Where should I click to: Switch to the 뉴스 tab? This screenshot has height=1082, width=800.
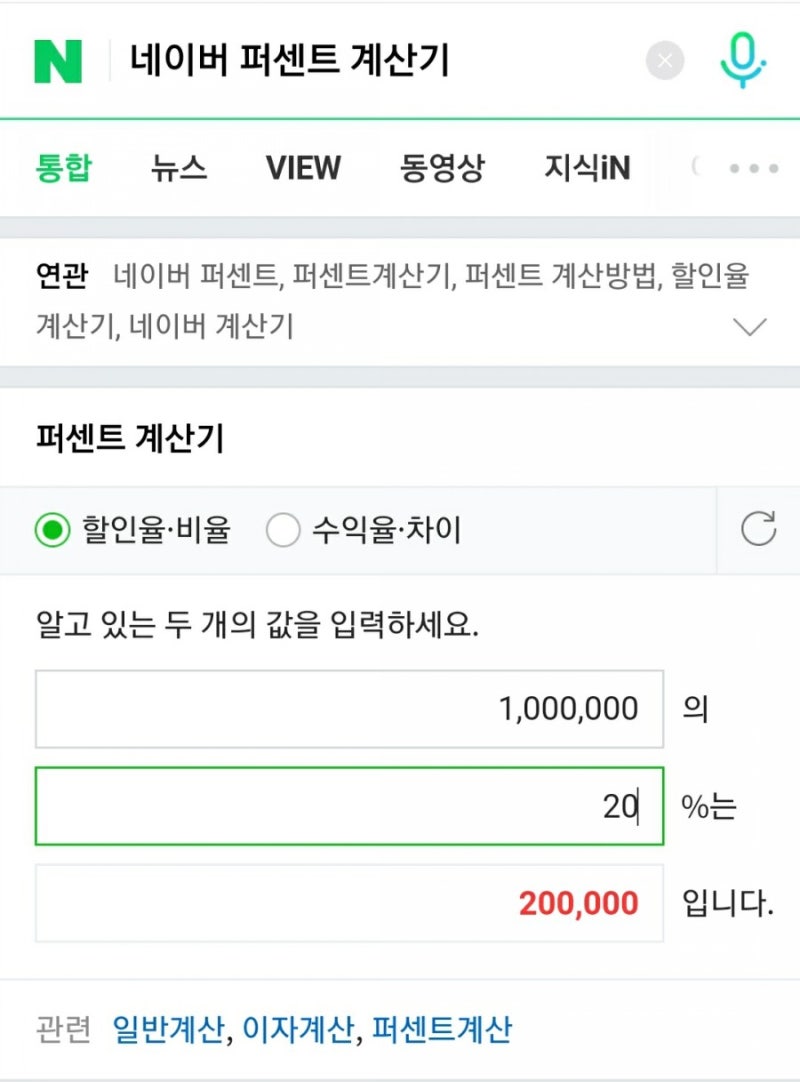(x=179, y=168)
